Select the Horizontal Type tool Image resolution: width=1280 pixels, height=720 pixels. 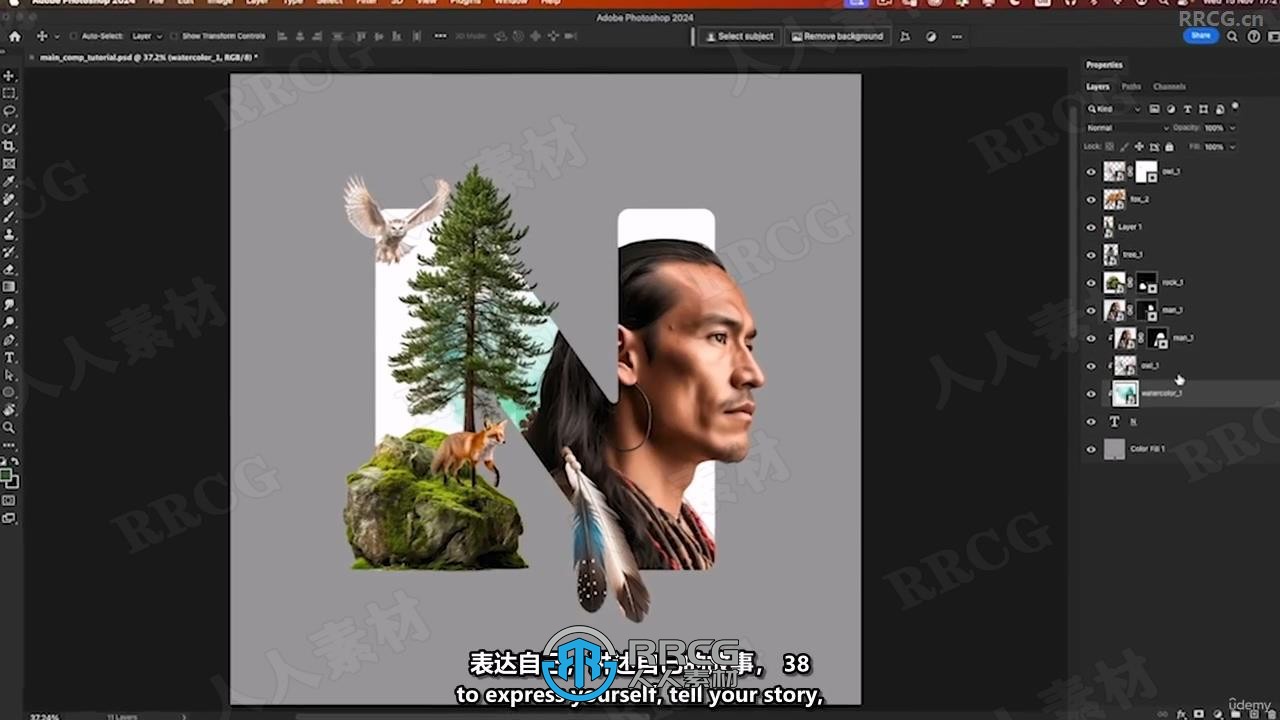pyautogui.click(x=9, y=357)
